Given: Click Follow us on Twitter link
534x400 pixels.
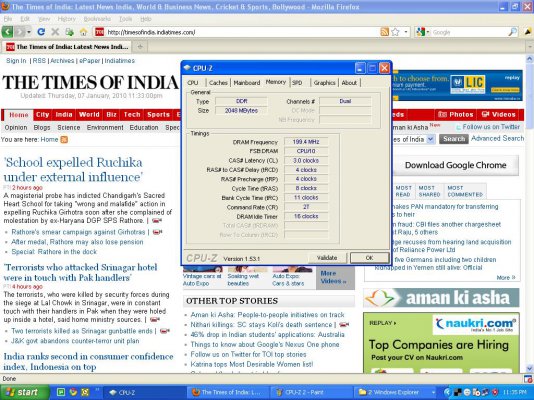Looking at the screenshot, I should [491, 127].
